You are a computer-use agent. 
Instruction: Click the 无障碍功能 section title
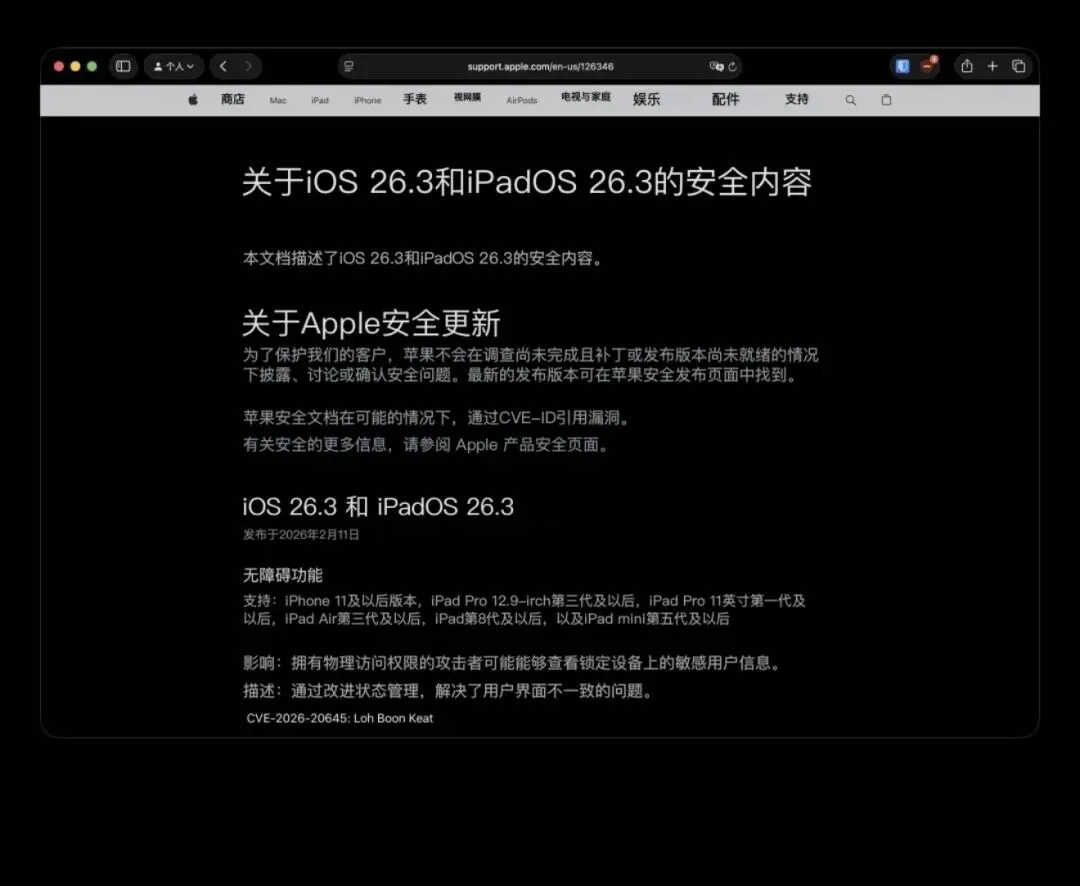(x=282, y=575)
